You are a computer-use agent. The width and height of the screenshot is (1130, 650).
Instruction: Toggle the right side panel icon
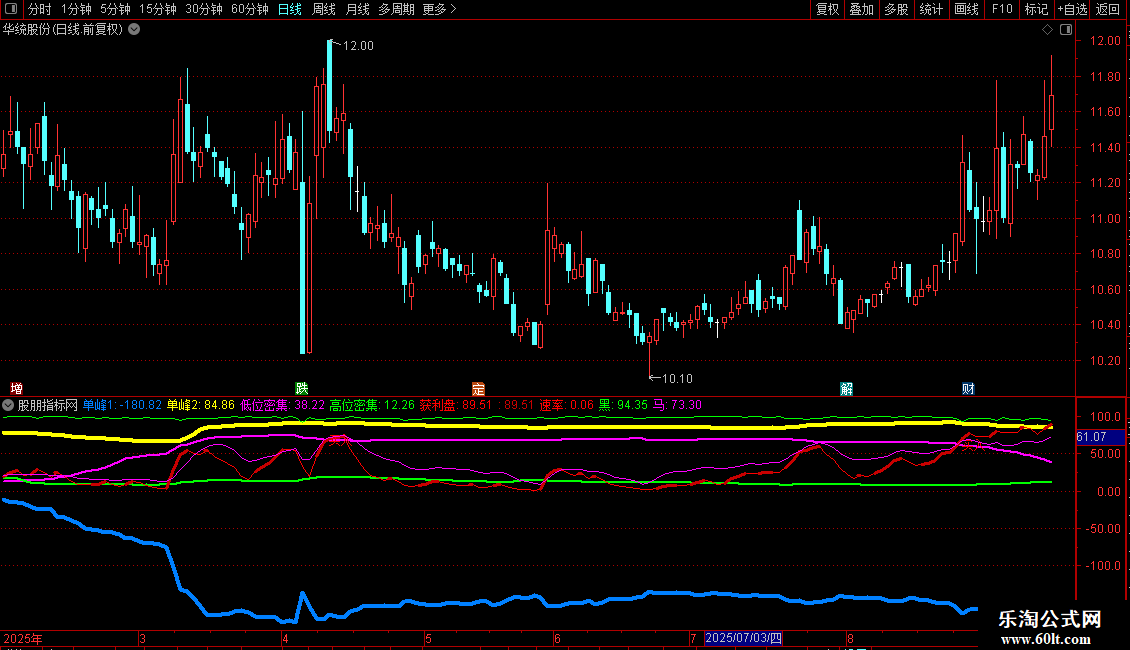(x=1064, y=30)
